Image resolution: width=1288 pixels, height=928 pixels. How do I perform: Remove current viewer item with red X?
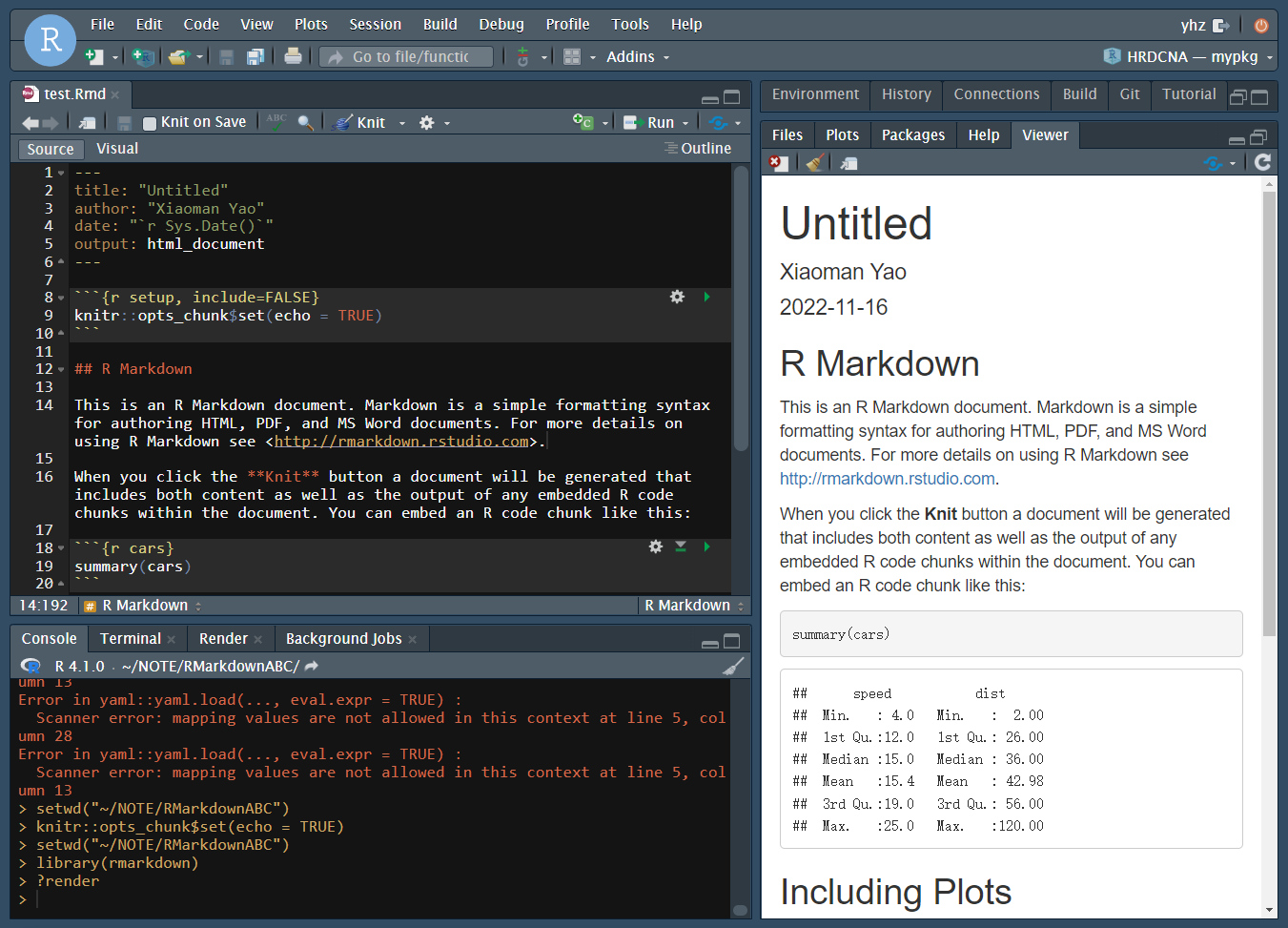pyautogui.click(x=779, y=163)
